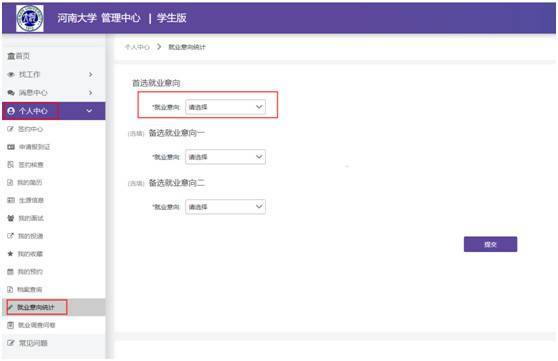Click 个人中心 breadcrumb link
Viewport: 558px width, 361px height.
tap(137, 47)
